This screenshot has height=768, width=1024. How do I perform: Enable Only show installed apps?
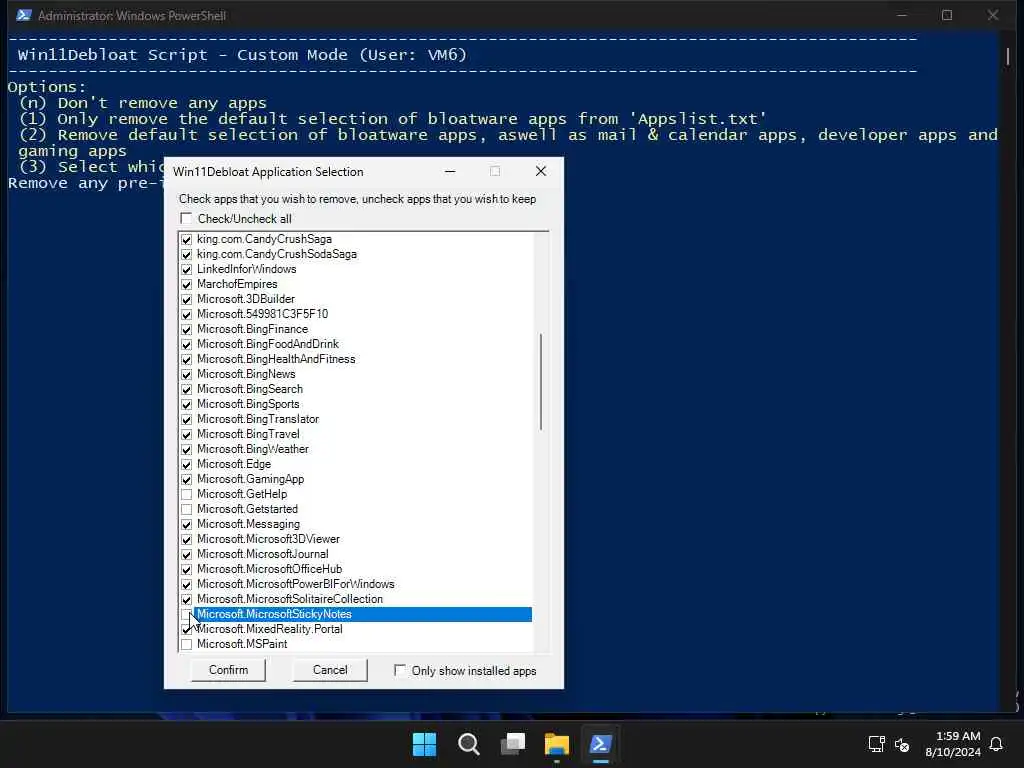[400, 670]
